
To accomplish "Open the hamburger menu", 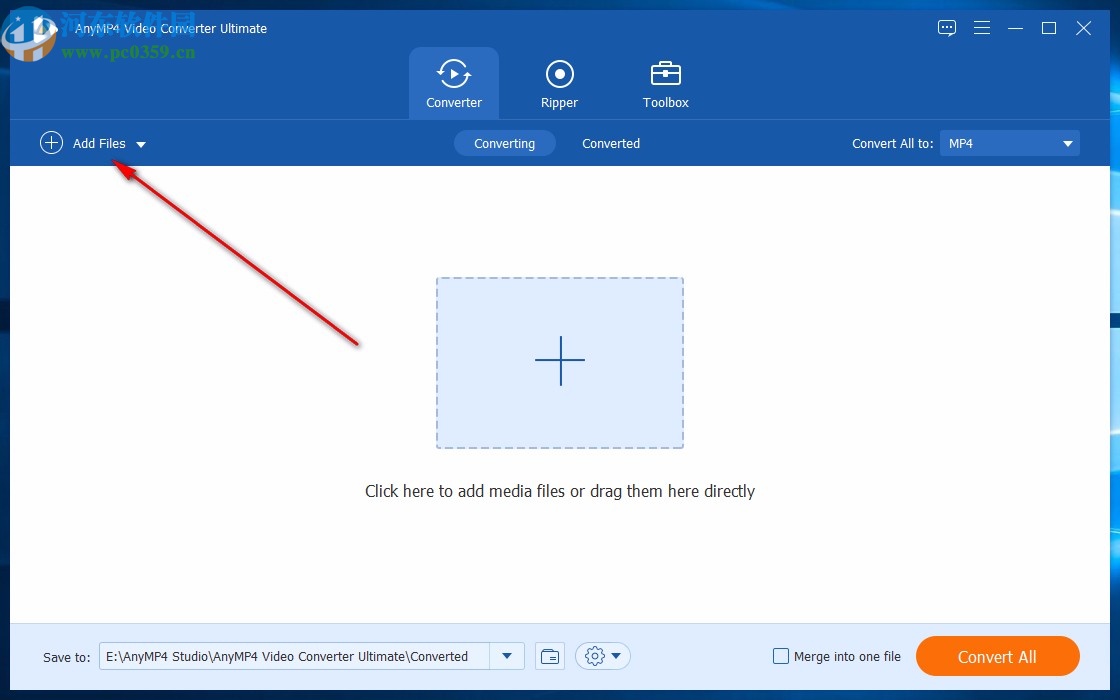I will [x=982, y=28].
